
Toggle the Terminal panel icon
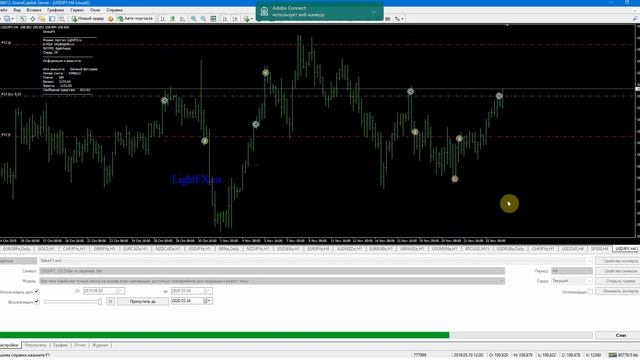(52, 19)
